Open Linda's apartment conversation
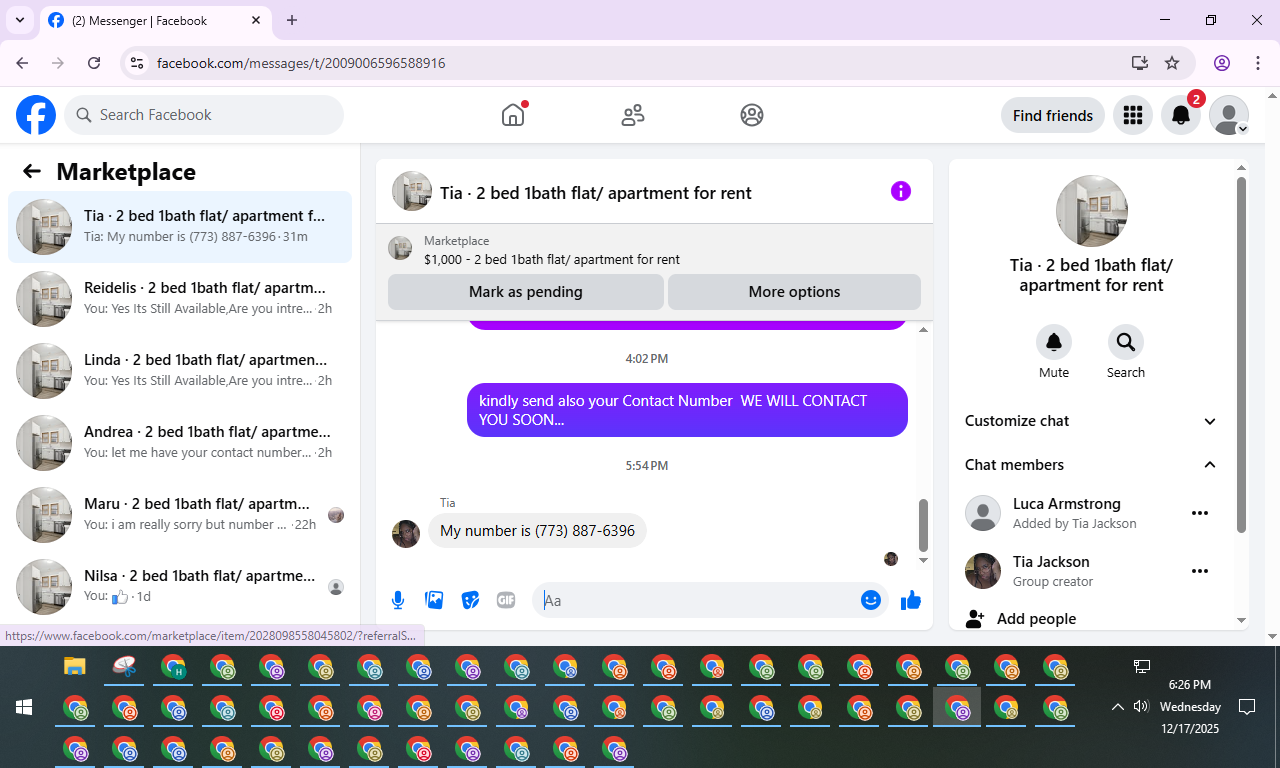This screenshot has width=1280, height=768. [x=180, y=371]
